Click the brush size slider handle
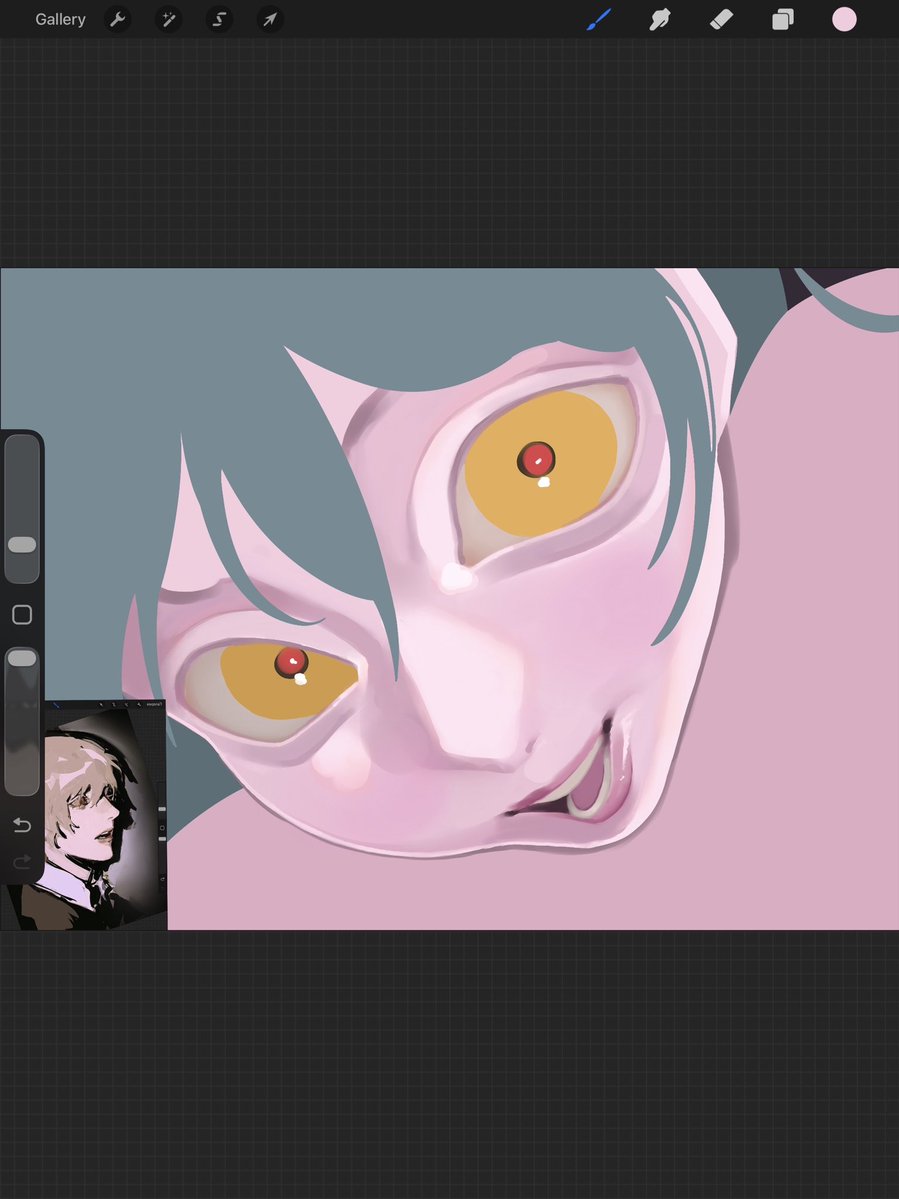The image size is (899, 1199). [x=22, y=544]
